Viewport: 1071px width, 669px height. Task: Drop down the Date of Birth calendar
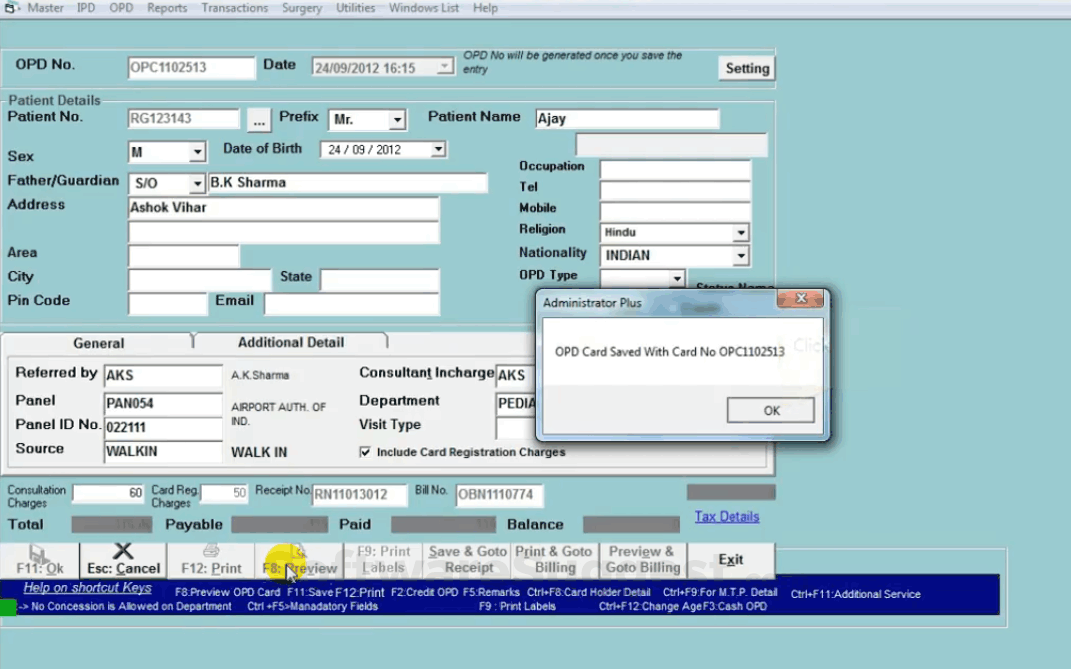tap(436, 148)
